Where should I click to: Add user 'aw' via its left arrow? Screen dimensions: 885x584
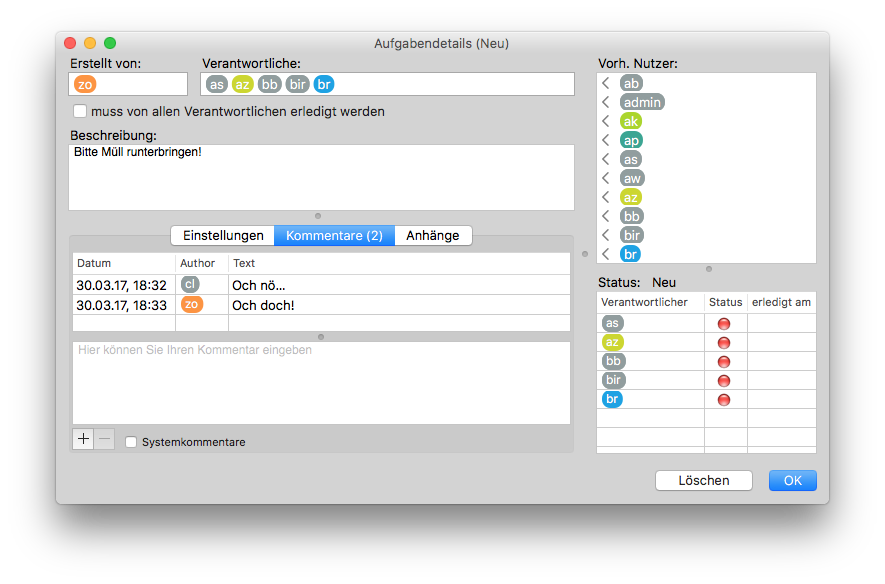[x=606, y=178]
